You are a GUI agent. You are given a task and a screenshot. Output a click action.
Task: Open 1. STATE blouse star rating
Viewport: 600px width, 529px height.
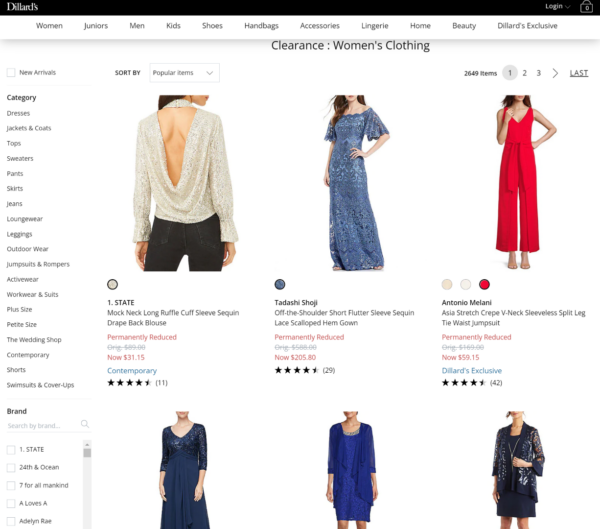(129, 382)
